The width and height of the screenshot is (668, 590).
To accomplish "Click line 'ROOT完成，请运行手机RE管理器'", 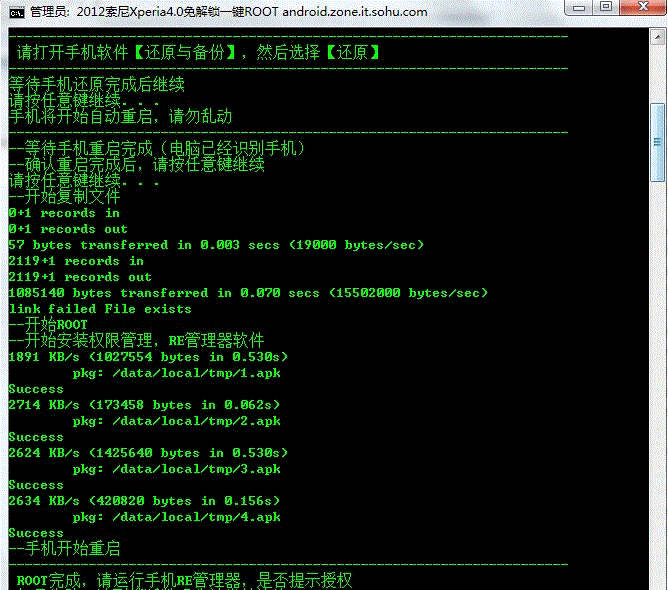I will point(184,581).
